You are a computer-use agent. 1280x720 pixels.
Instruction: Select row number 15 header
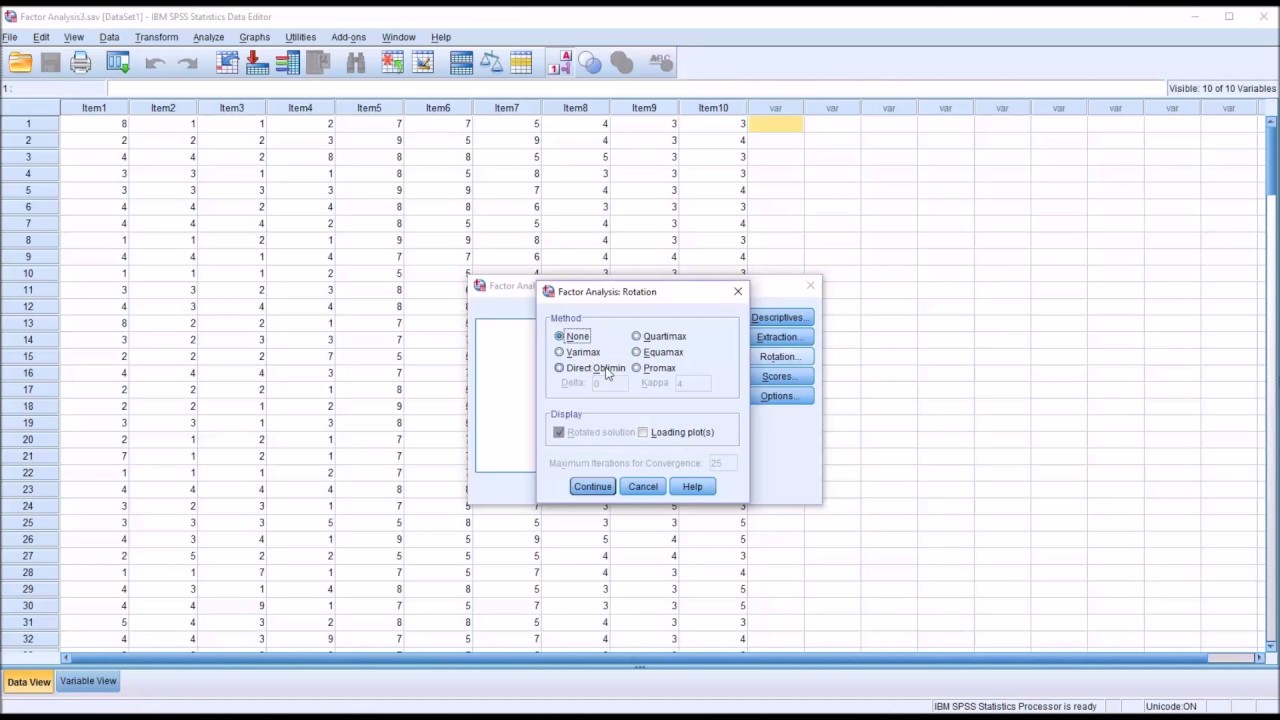tap(29, 356)
